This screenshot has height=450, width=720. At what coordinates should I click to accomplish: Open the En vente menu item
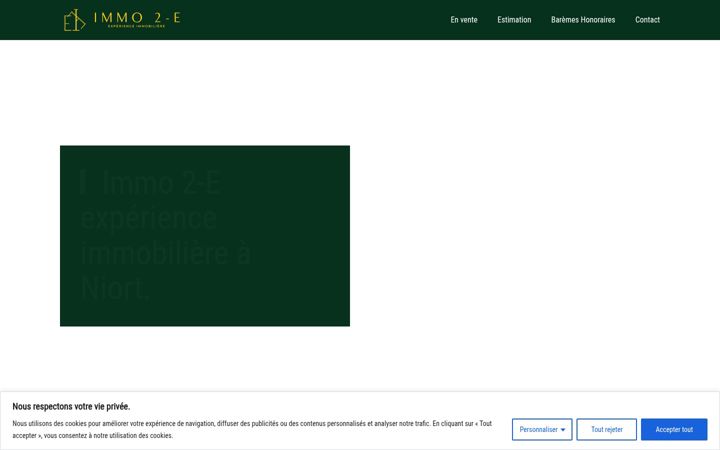click(x=464, y=20)
